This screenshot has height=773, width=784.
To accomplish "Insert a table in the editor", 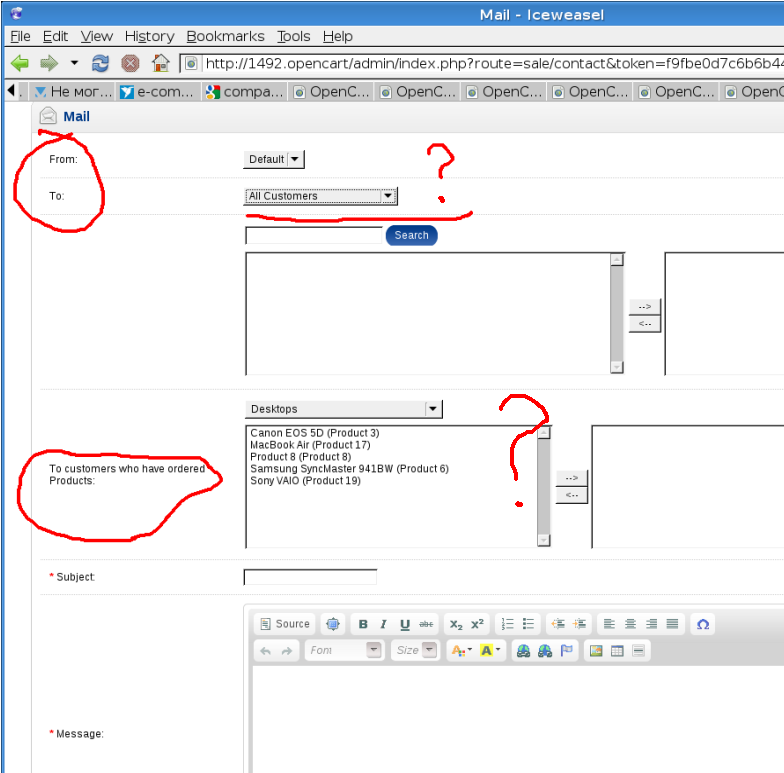I will point(618,650).
